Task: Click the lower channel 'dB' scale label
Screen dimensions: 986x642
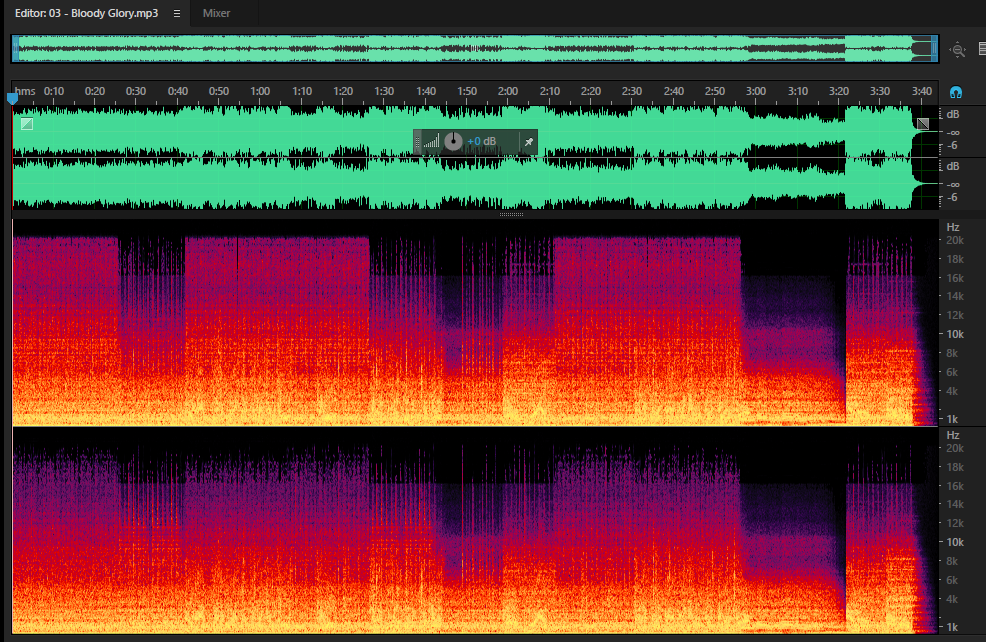Action: [953, 166]
